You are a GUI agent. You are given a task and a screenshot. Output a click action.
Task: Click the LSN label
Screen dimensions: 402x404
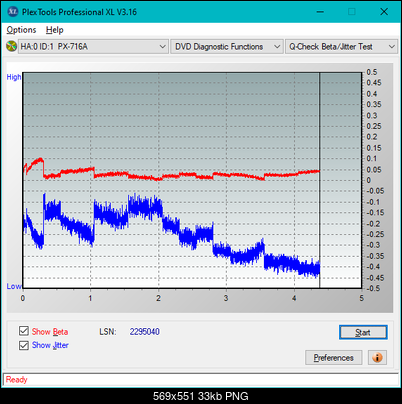click(x=108, y=332)
